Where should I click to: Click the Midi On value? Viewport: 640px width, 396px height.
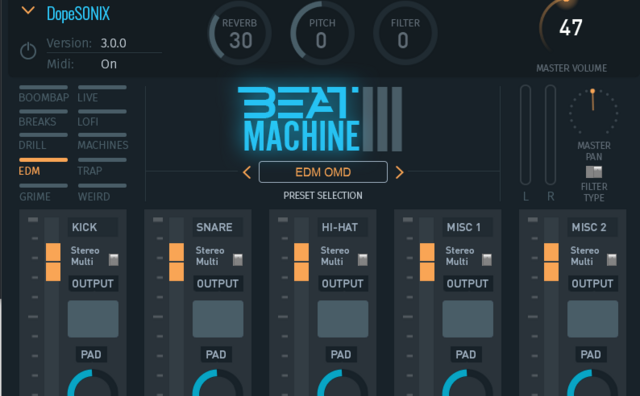click(x=109, y=64)
